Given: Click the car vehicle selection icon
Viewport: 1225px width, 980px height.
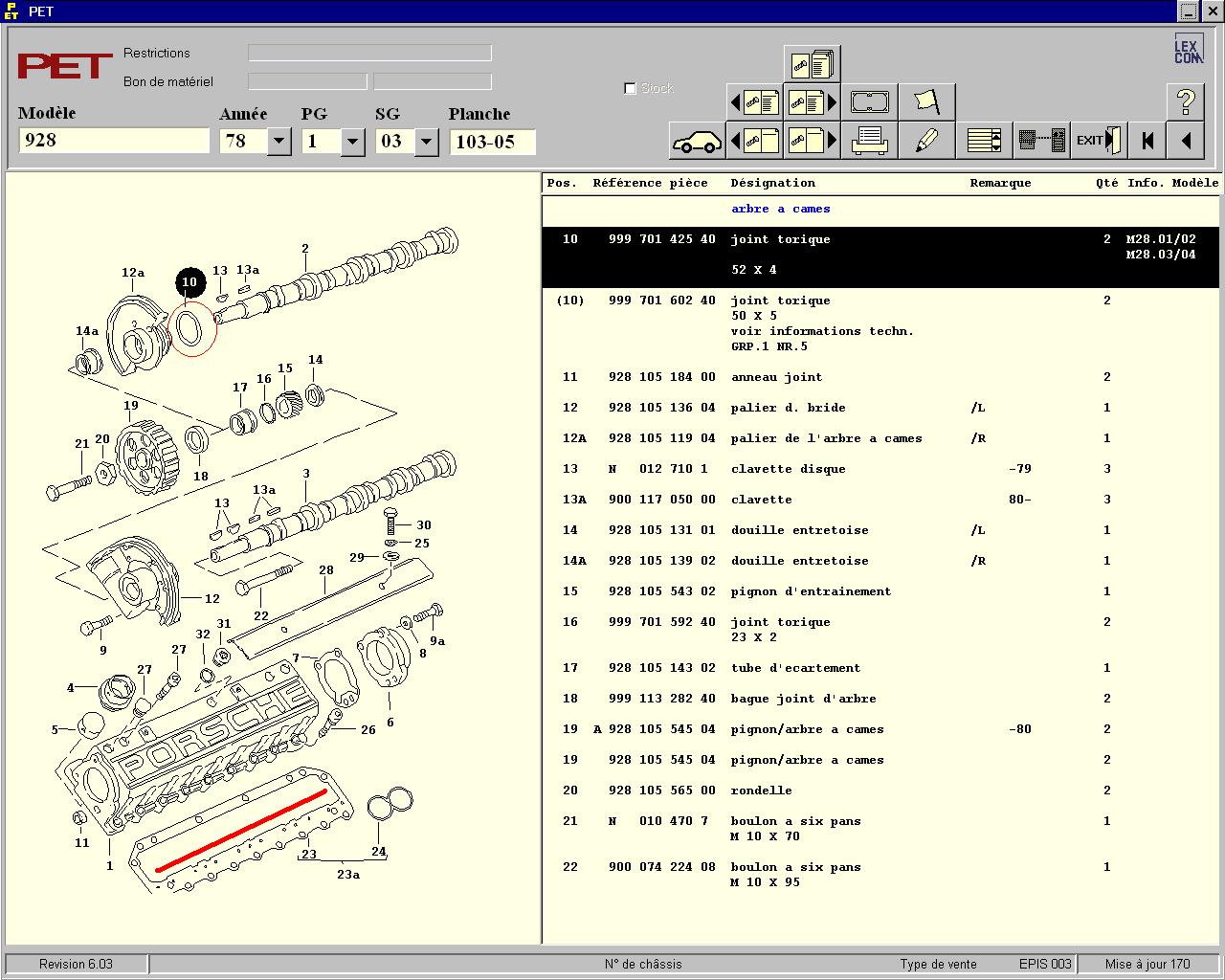Looking at the screenshot, I should pyautogui.click(x=697, y=141).
